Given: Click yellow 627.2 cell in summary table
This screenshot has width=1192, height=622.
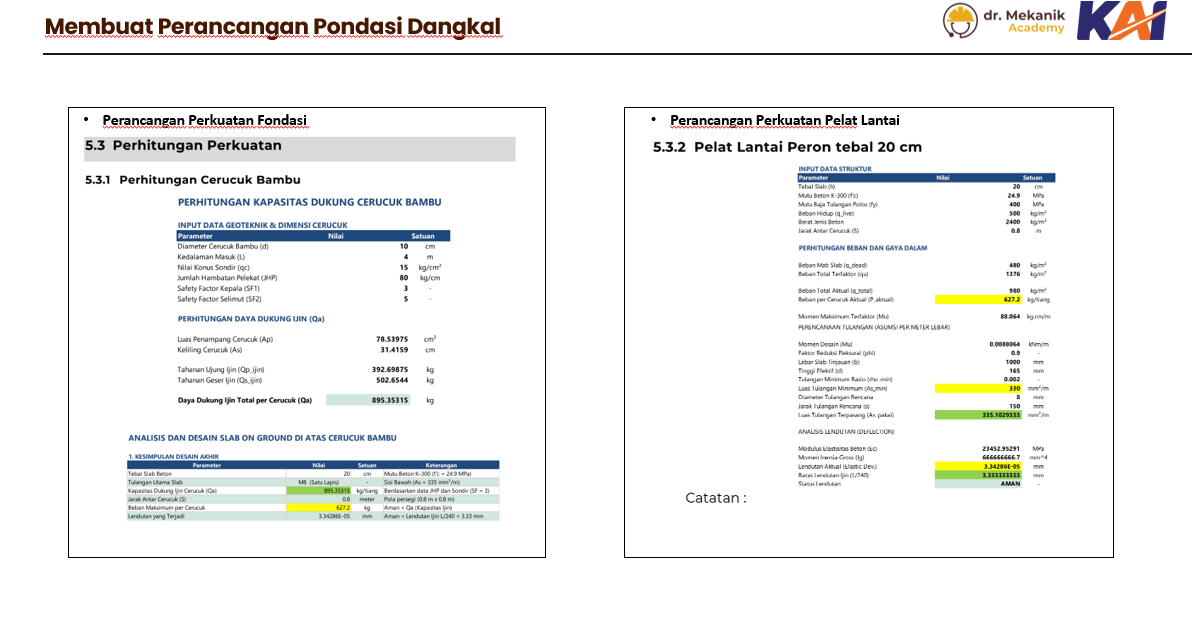Looking at the screenshot, I should point(319,507).
